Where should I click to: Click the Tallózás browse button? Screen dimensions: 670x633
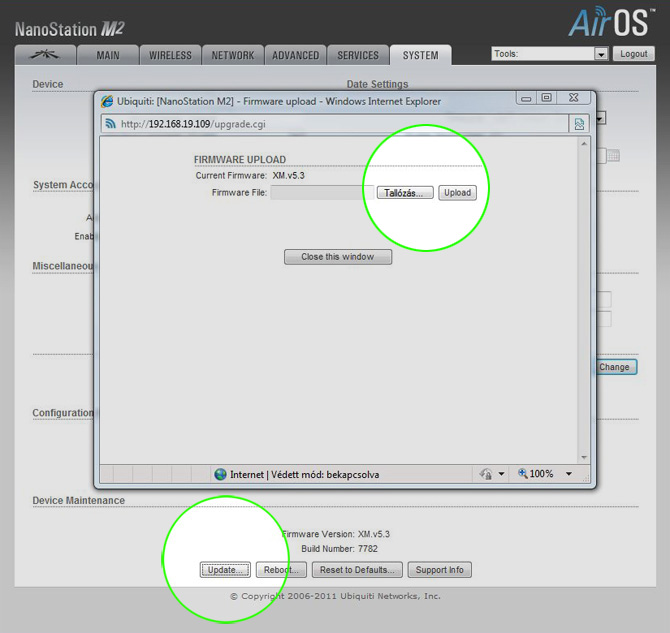(x=405, y=193)
